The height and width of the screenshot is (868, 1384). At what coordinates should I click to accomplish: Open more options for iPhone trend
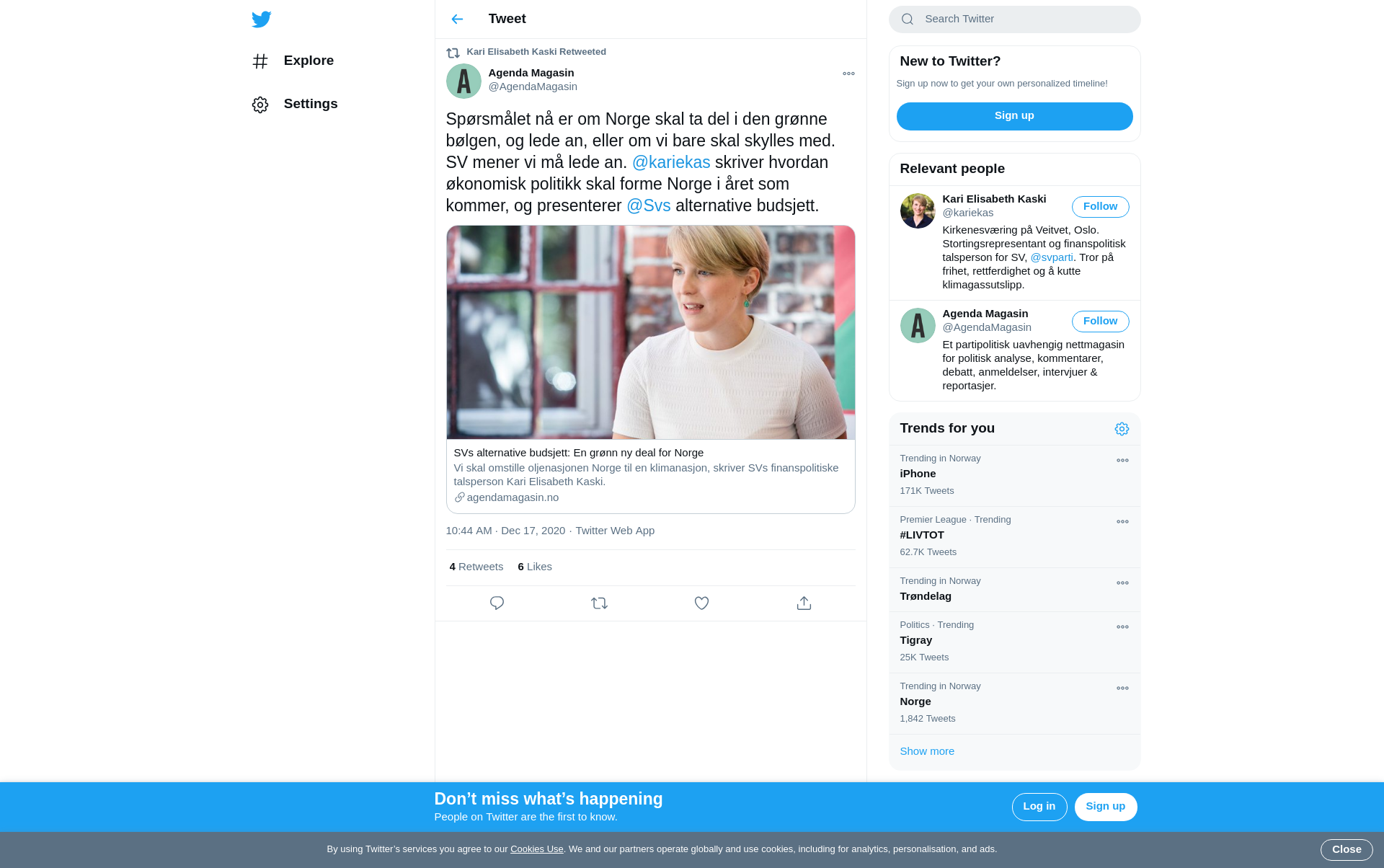1122,461
